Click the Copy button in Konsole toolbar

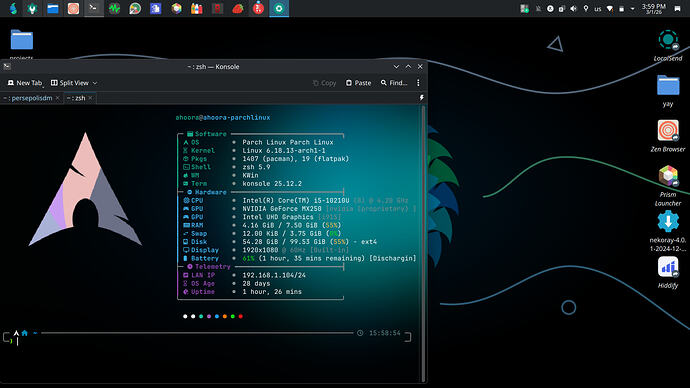(324, 83)
